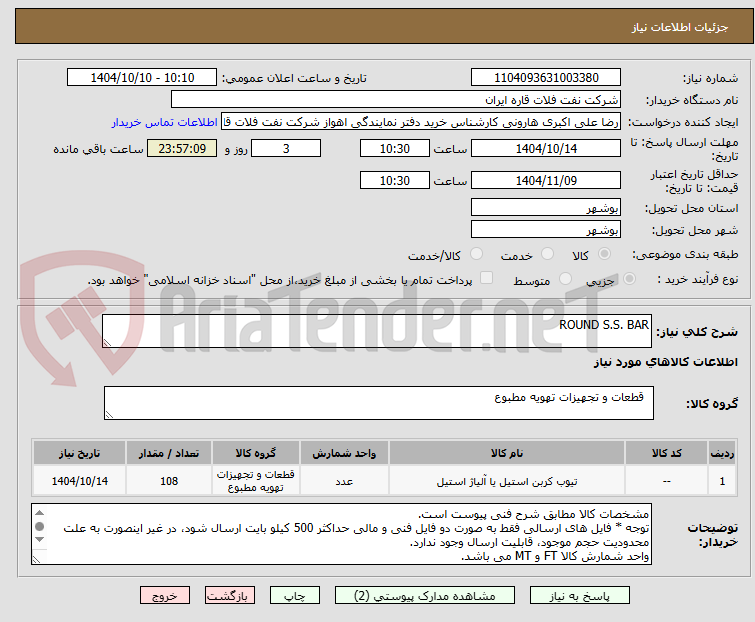Screen dimensions: 755x622
Task: Click scroll up arrow in buyer notes
Action: (x=39, y=513)
